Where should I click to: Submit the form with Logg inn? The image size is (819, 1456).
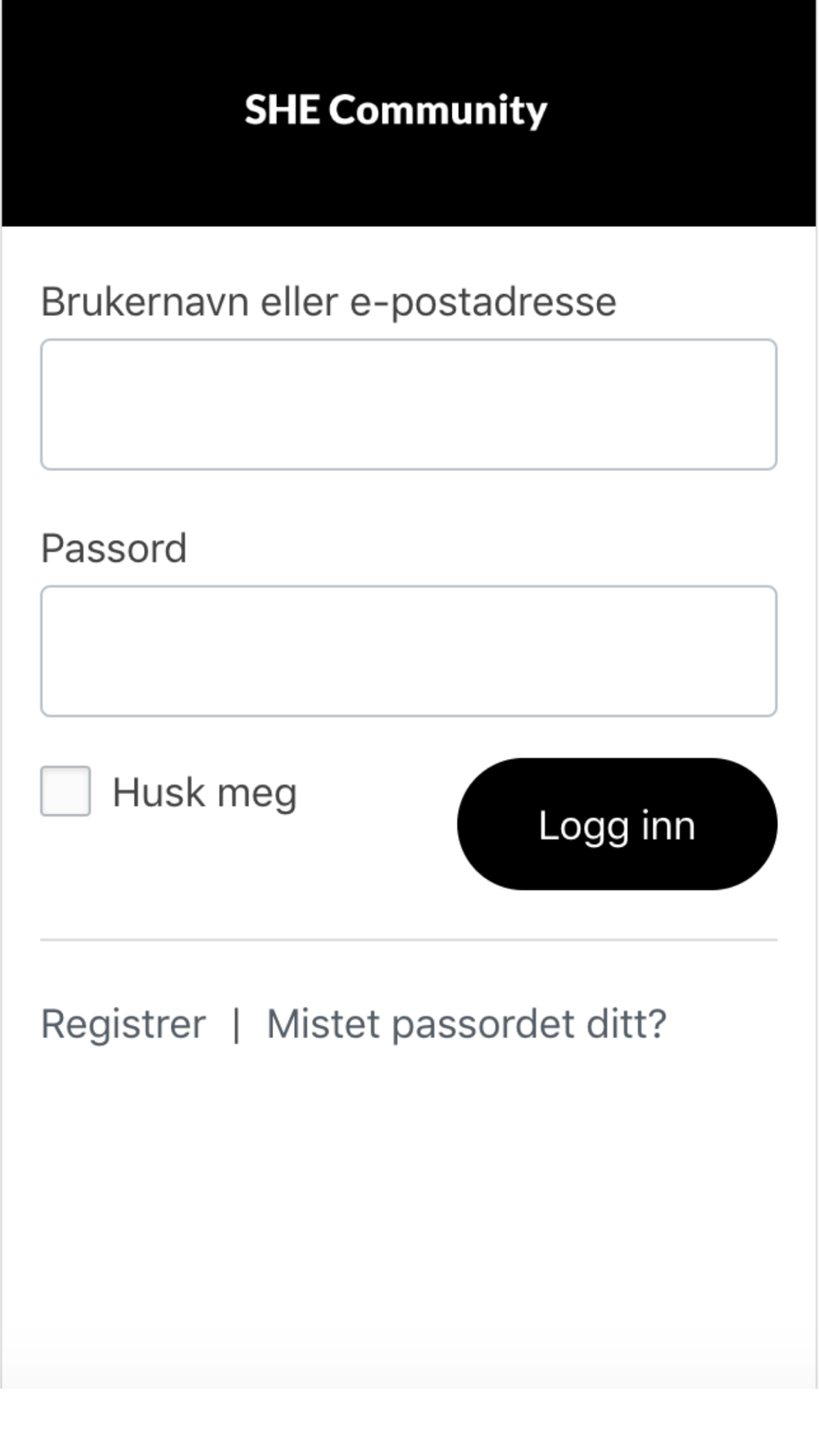tap(617, 824)
